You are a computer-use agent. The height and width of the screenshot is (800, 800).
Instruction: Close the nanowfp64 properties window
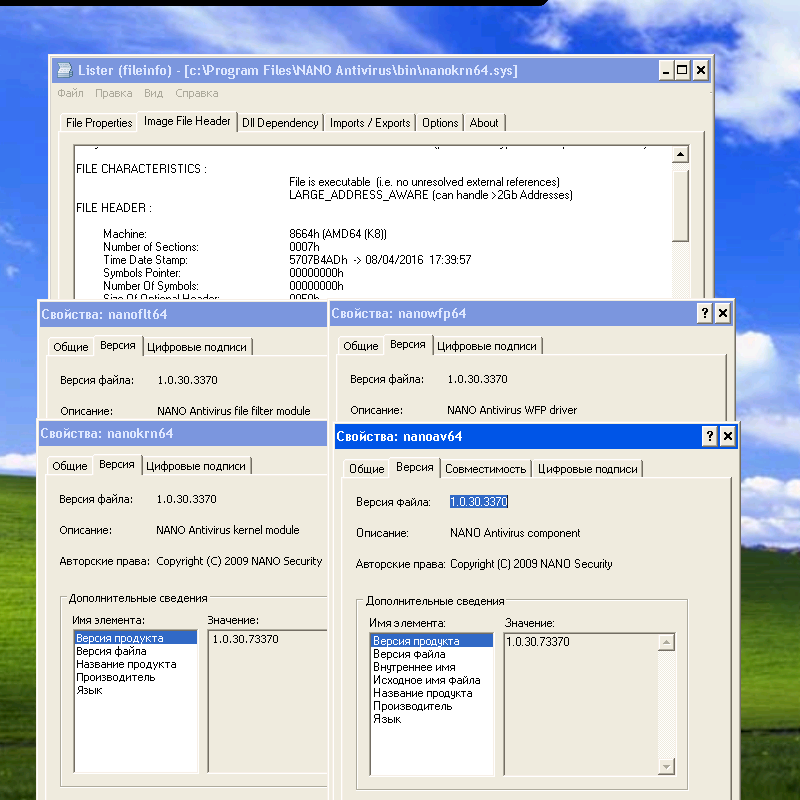[723, 313]
